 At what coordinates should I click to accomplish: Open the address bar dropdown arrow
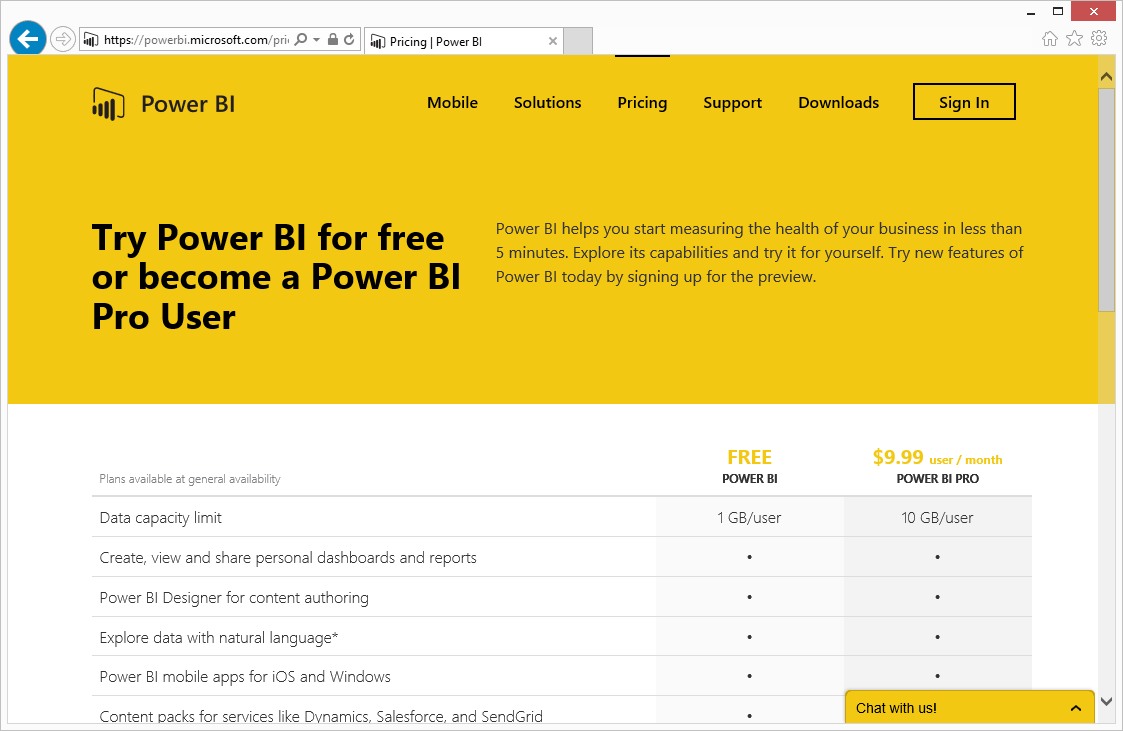(x=317, y=39)
